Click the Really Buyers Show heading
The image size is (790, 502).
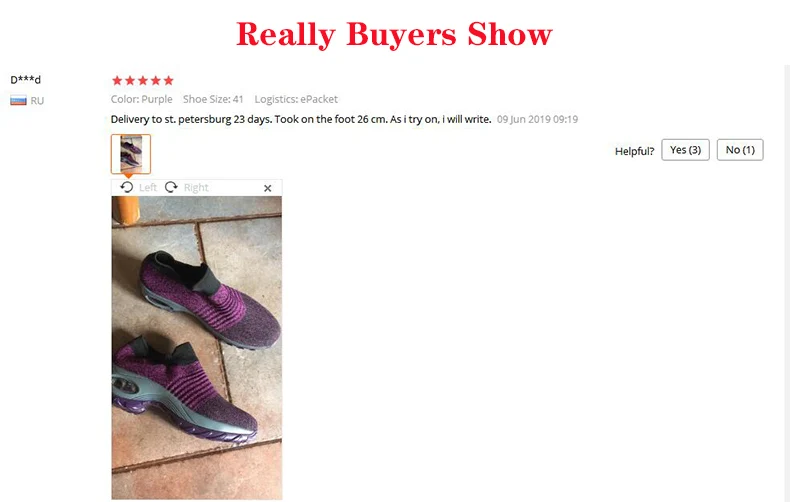tap(394, 34)
